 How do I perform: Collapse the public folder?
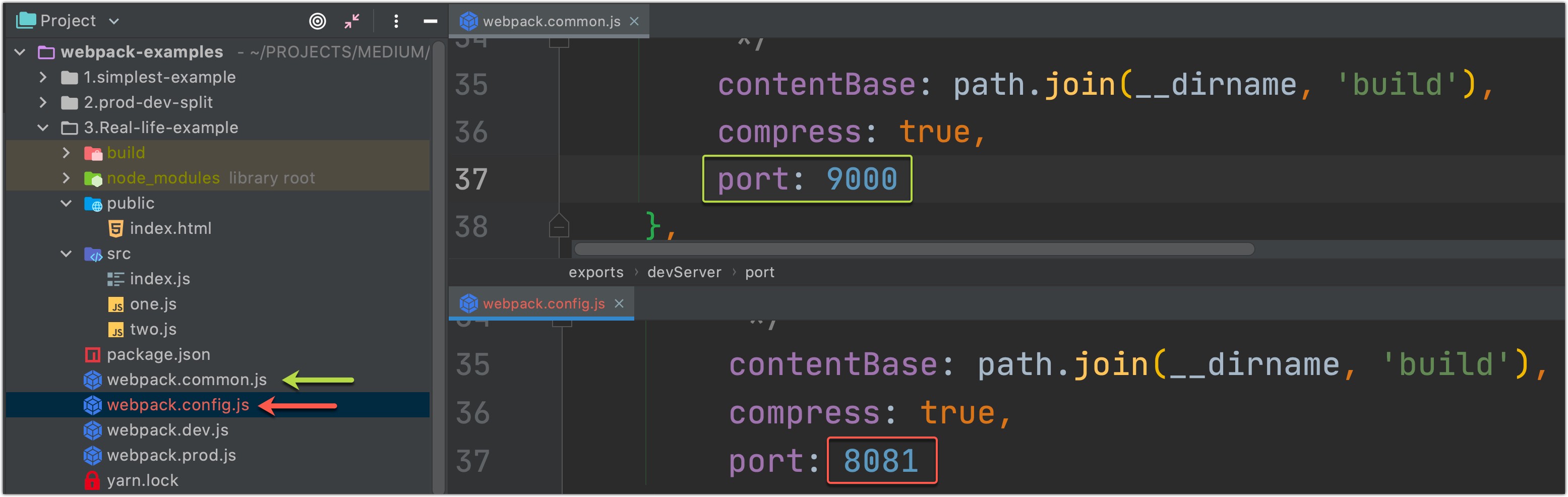(x=67, y=203)
